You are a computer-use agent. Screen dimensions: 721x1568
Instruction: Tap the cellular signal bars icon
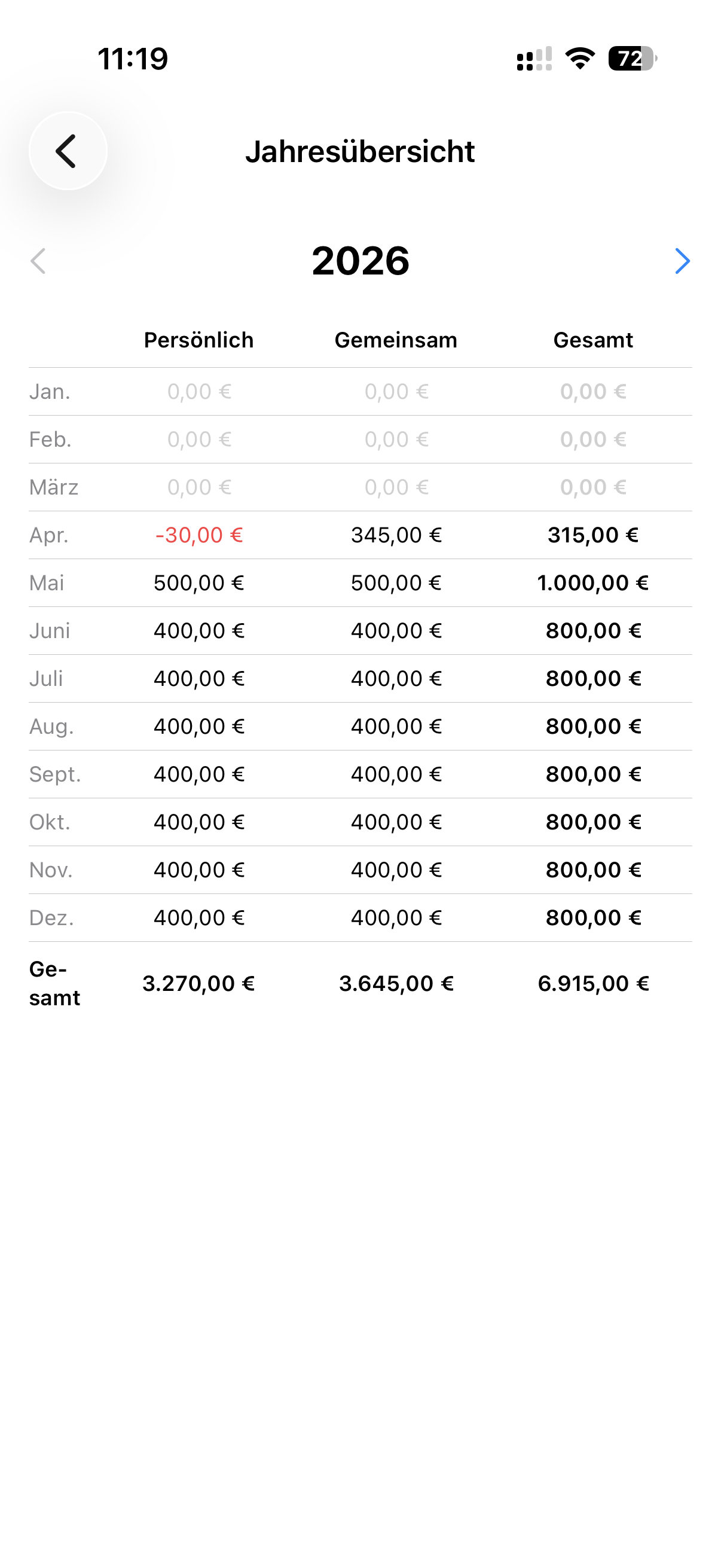click(x=534, y=59)
